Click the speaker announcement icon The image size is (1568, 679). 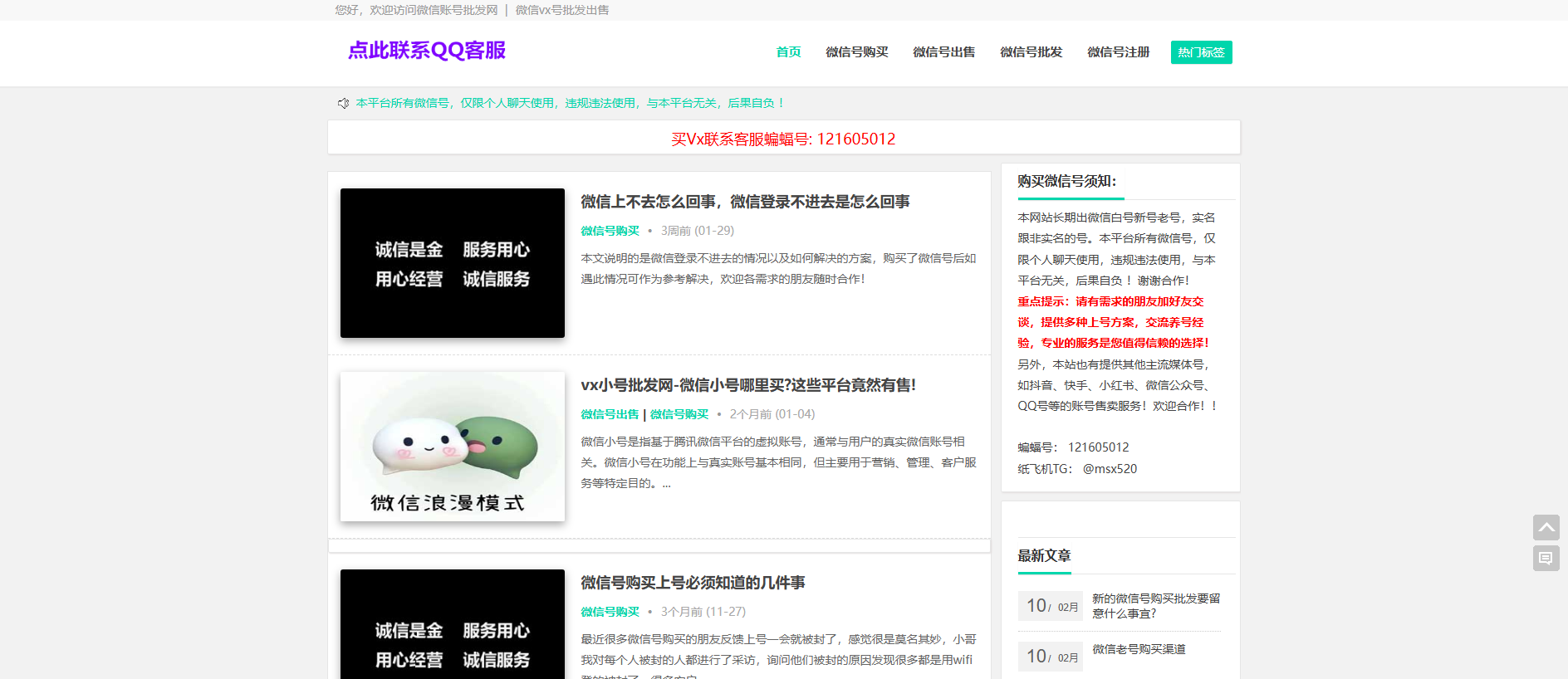[x=343, y=103]
